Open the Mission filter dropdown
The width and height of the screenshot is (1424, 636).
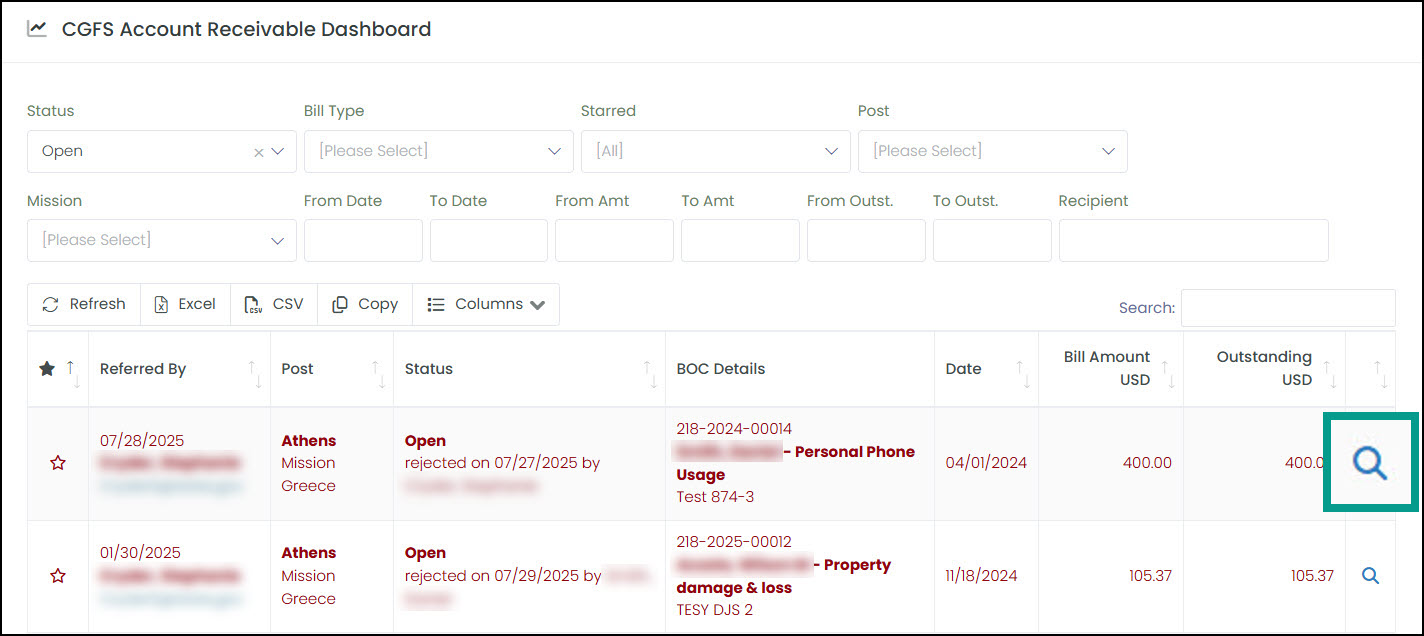coord(162,240)
